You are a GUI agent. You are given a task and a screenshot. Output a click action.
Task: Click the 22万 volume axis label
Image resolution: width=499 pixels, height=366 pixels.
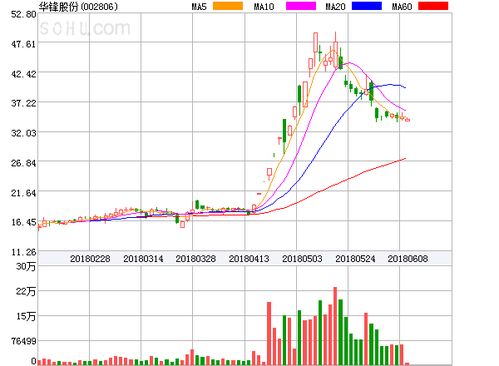click(26, 291)
